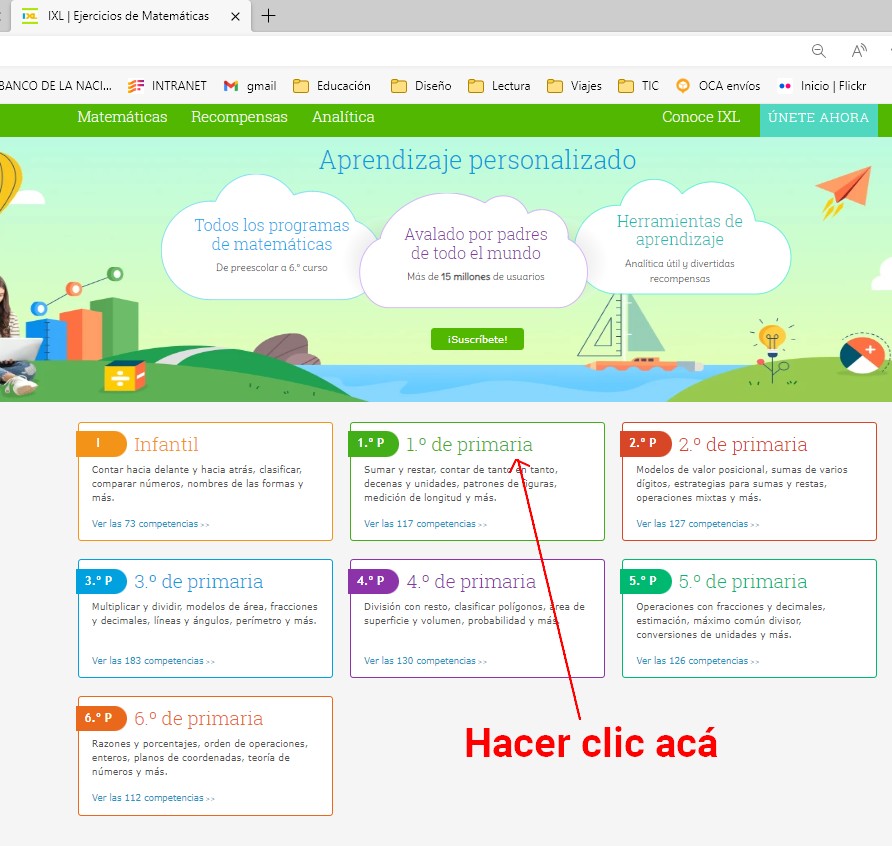Screen dimensions: 892x846
Task: Open the Inicio | Flickr bookmark
Action: point(822,86)
